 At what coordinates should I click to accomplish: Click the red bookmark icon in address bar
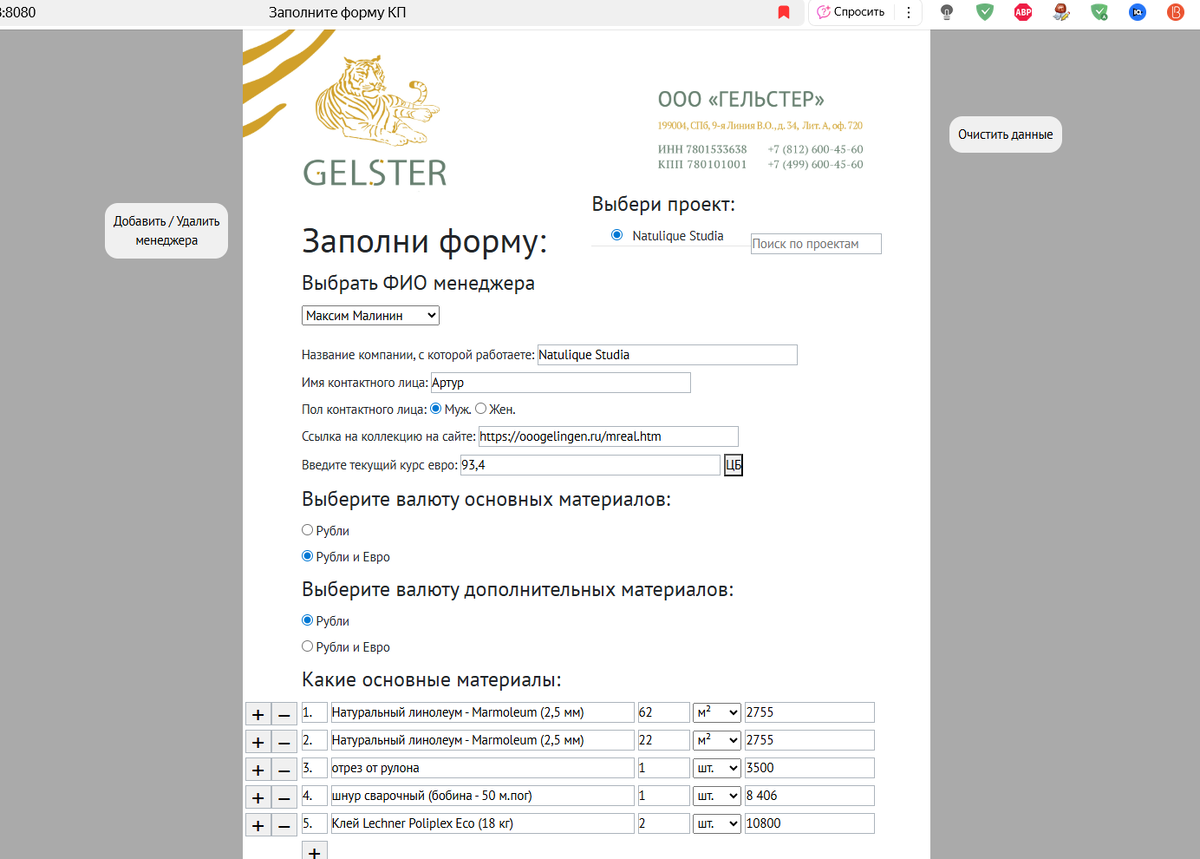pos(784,12)
